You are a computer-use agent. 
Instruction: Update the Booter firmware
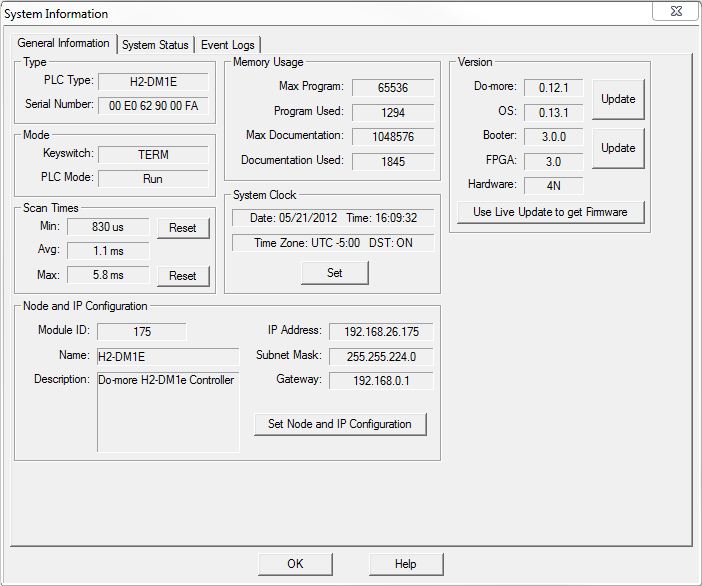point(618,148)
